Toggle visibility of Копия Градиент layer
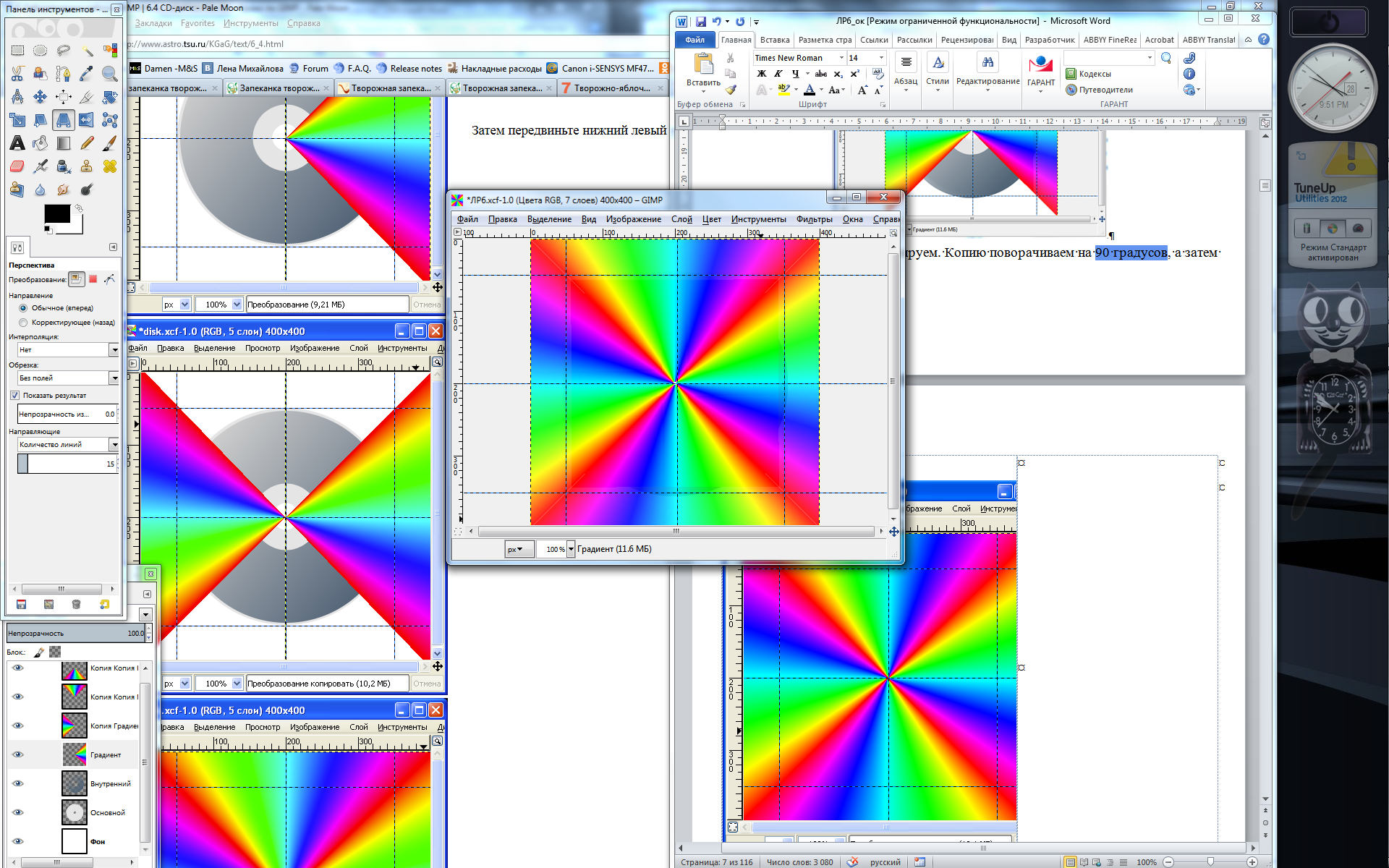The height and width of the screenshot is (868, 1389). [18, 726]
